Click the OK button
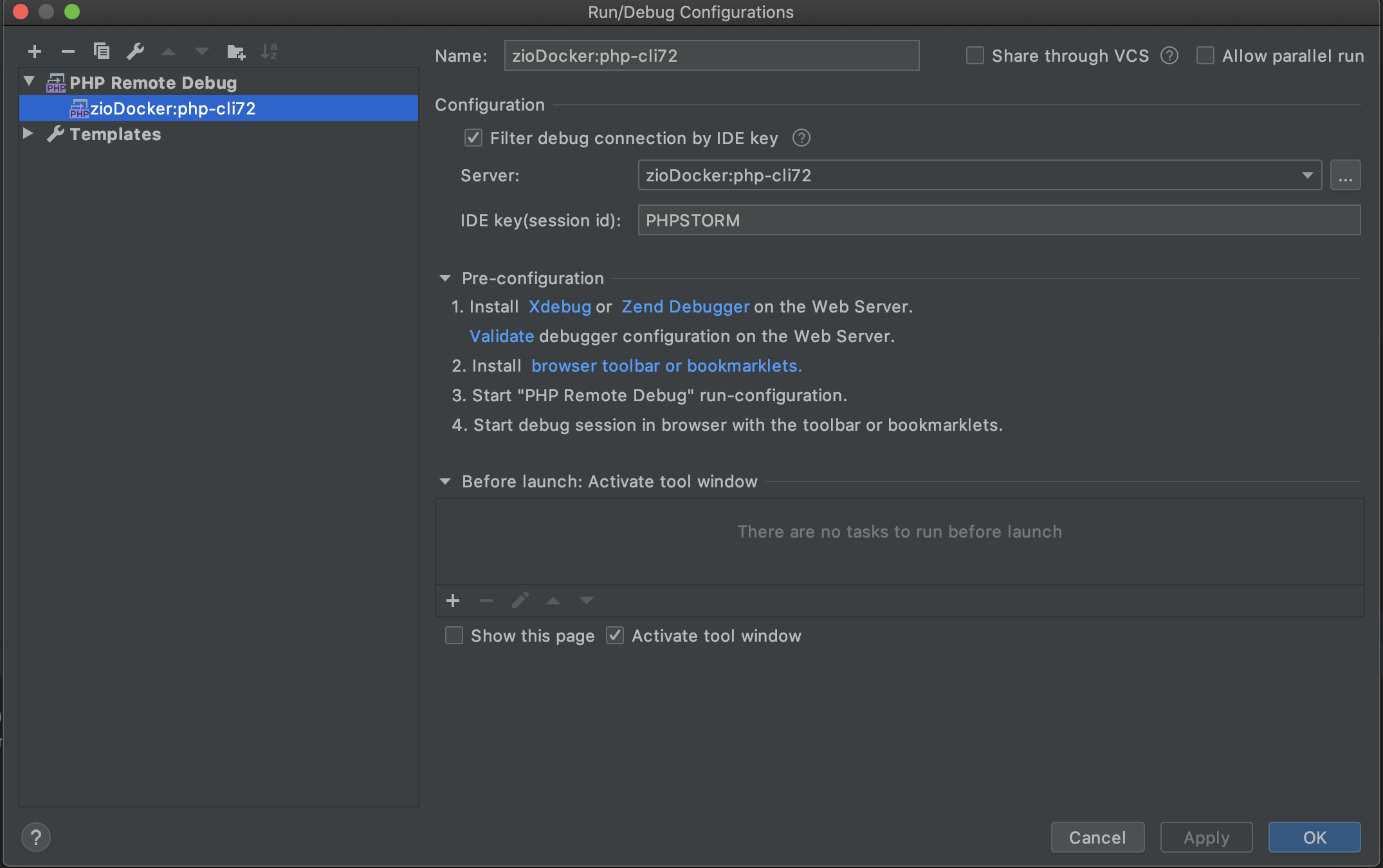 click(1314, 837)
